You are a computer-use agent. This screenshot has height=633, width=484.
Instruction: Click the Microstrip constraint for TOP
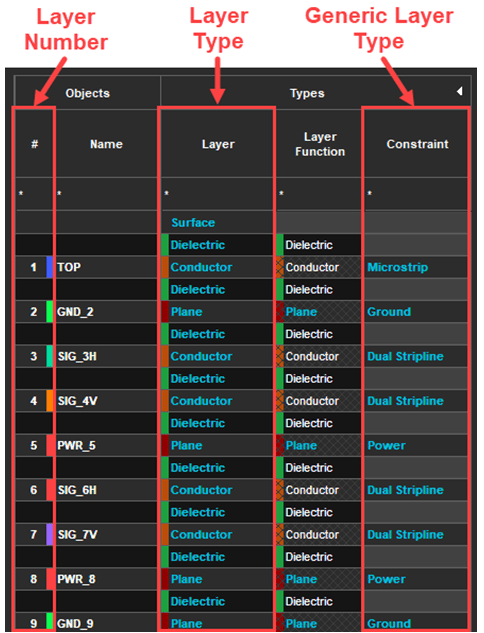pos(416,267)
